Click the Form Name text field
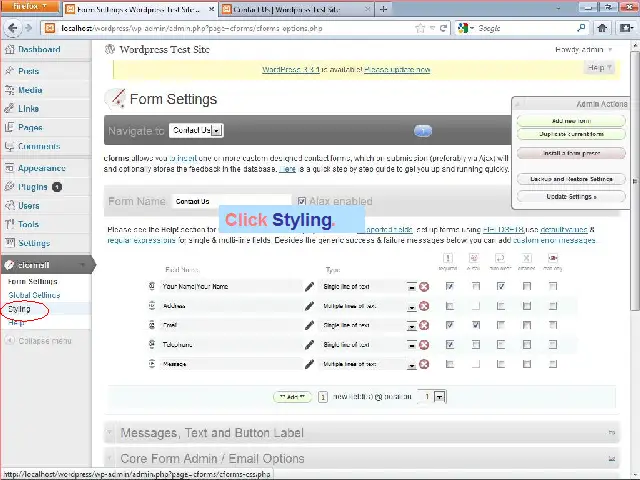Viewport: 640px width, 480px height. point(232,202)
